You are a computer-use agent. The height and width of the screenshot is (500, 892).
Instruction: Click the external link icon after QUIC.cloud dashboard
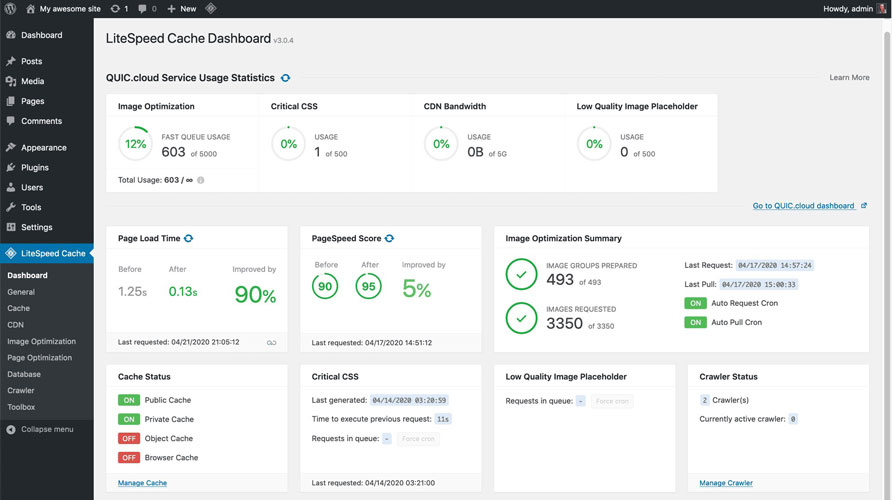pos(864,205)
